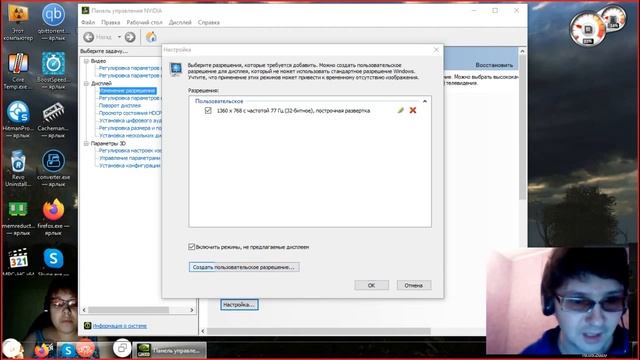
Task: Click the Home icon in NVIDIA toolbar
Action: (x=151, y=37)
